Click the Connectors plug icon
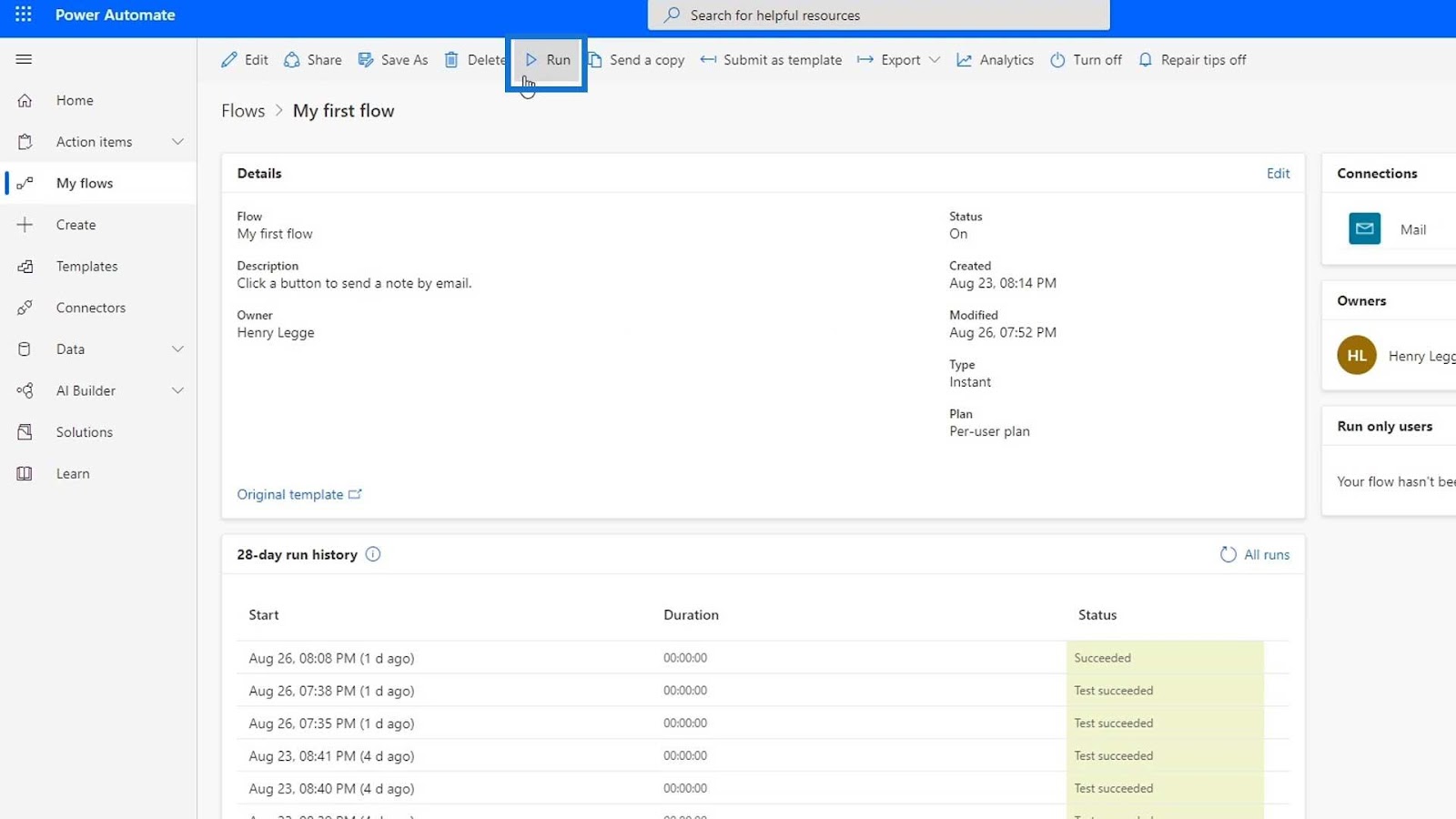Image resolution: width=1456 pixels, height=819 pixels. [x=25, y=308]
